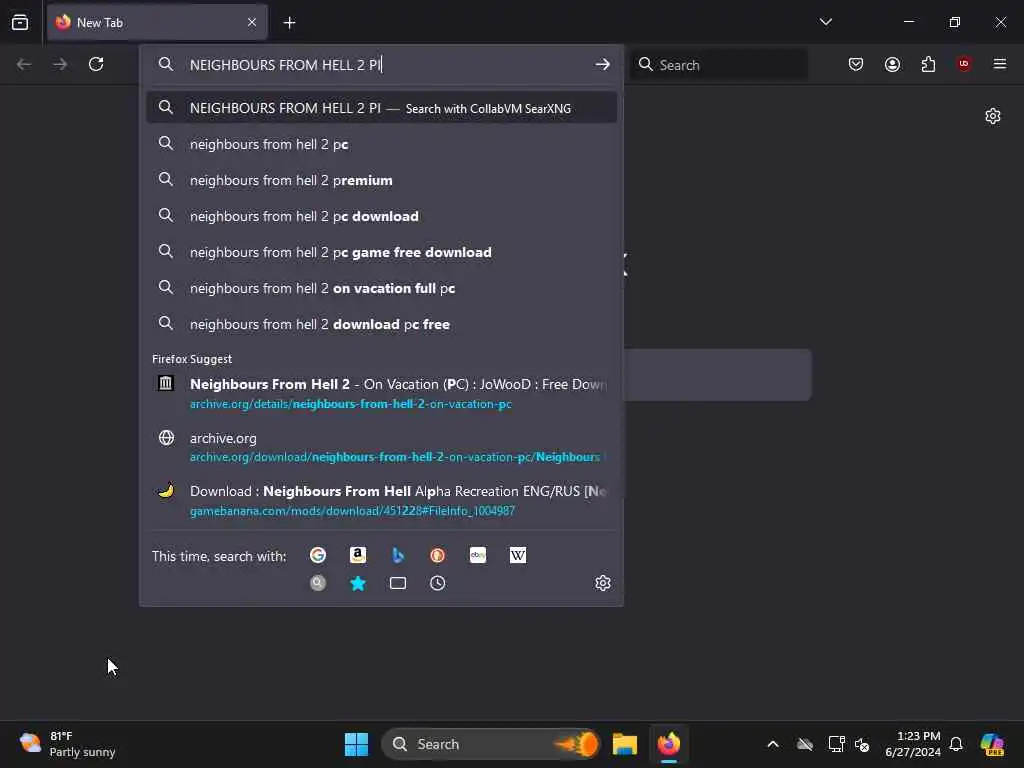Select the New Tab tab
The height and width of the screenshot is (768, 1024).
point(157,22)
